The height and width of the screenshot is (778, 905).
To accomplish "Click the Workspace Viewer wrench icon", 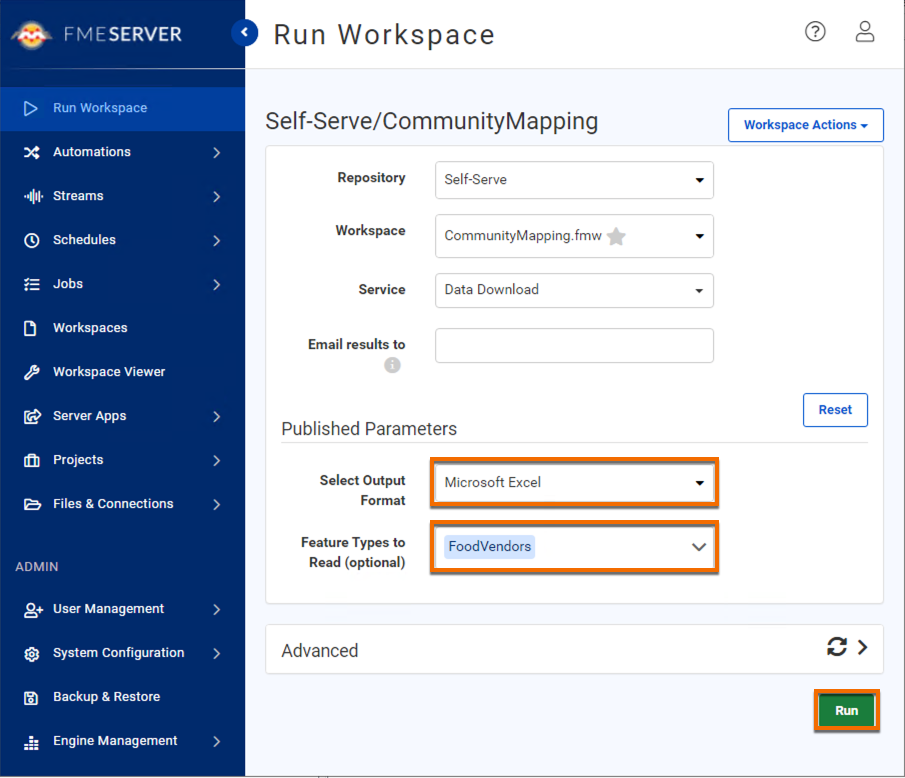I will click(32, 372).
